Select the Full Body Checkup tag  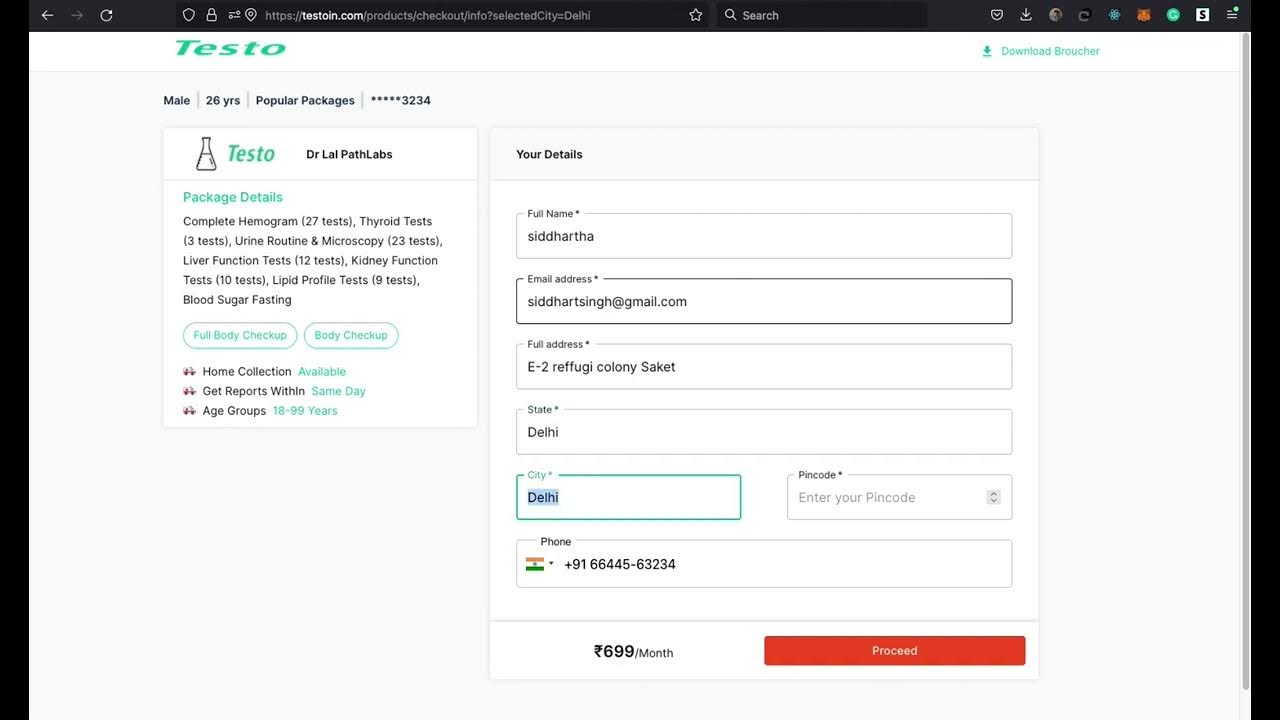tap(240, 335)
